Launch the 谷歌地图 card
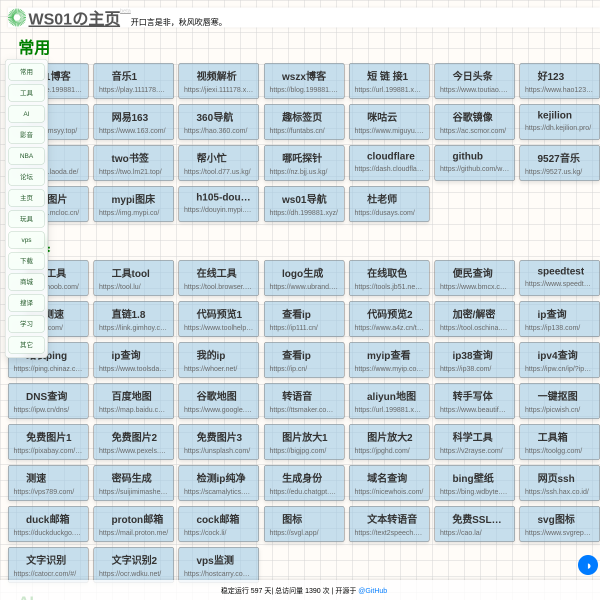Image resolution: width=600 pixels, height=600 pixels. [x=218, y=401]
